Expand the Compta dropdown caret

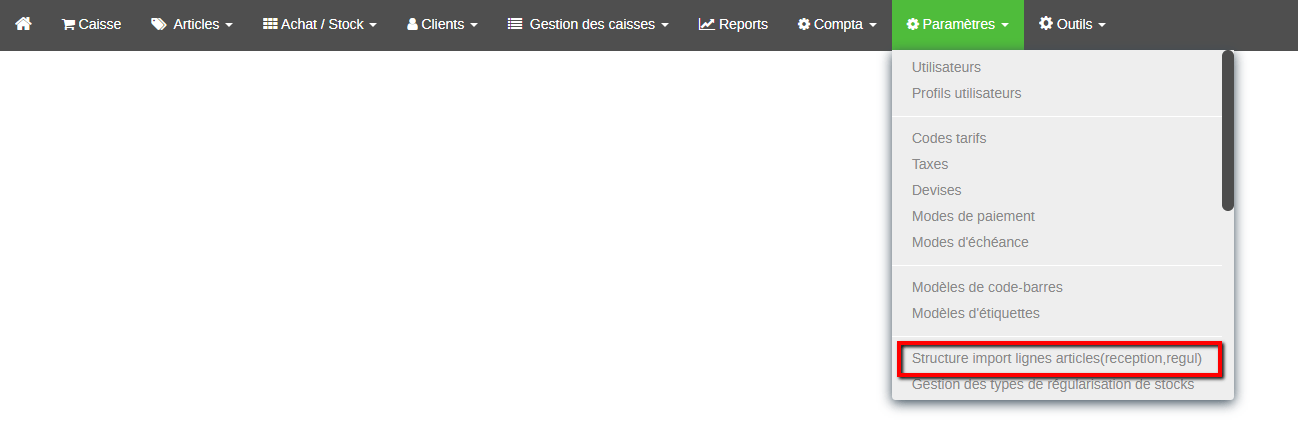(x=873, y=25)
